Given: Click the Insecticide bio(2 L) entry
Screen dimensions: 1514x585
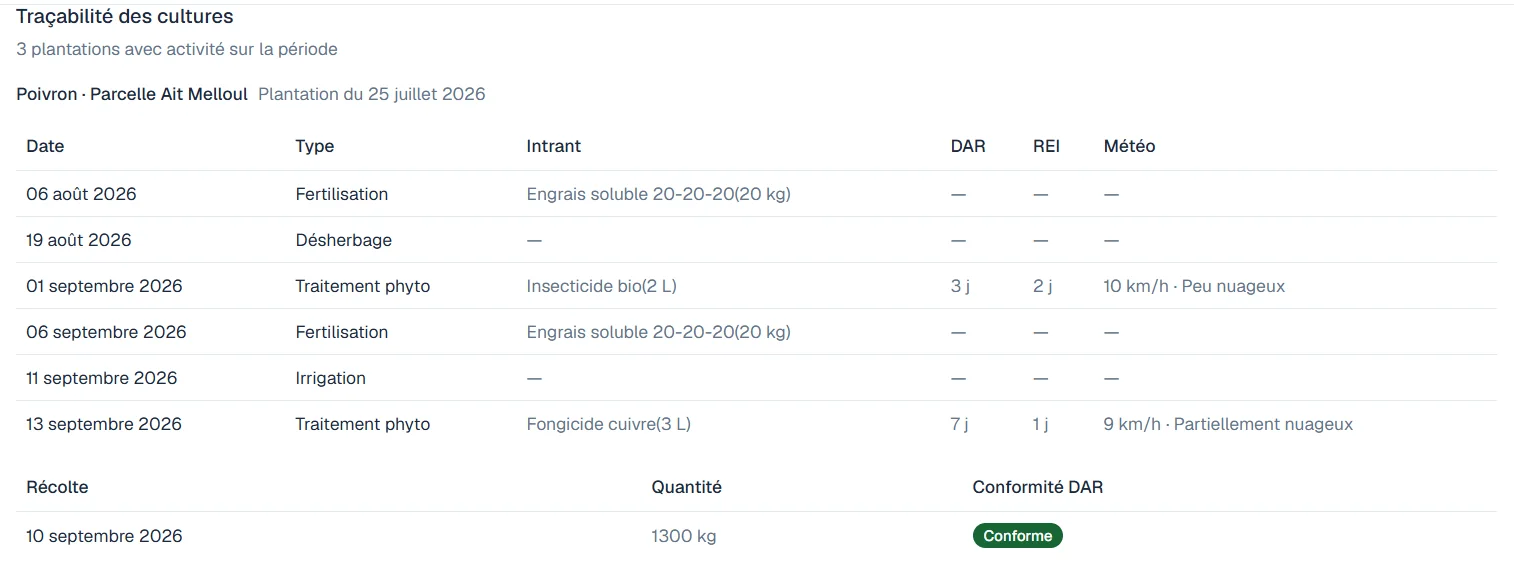Looking at the screenshot, I should coord(602,286).
